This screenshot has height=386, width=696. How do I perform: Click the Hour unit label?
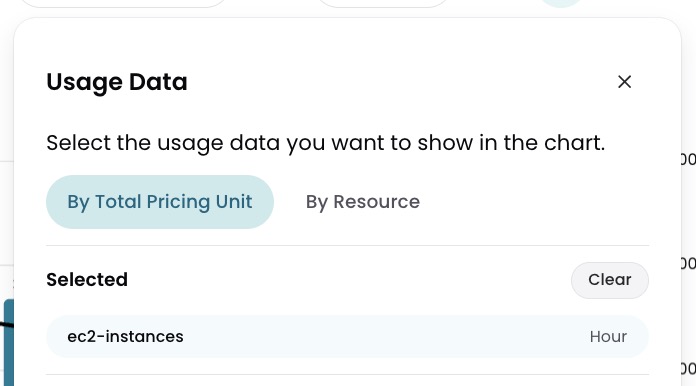coord(608,337)
